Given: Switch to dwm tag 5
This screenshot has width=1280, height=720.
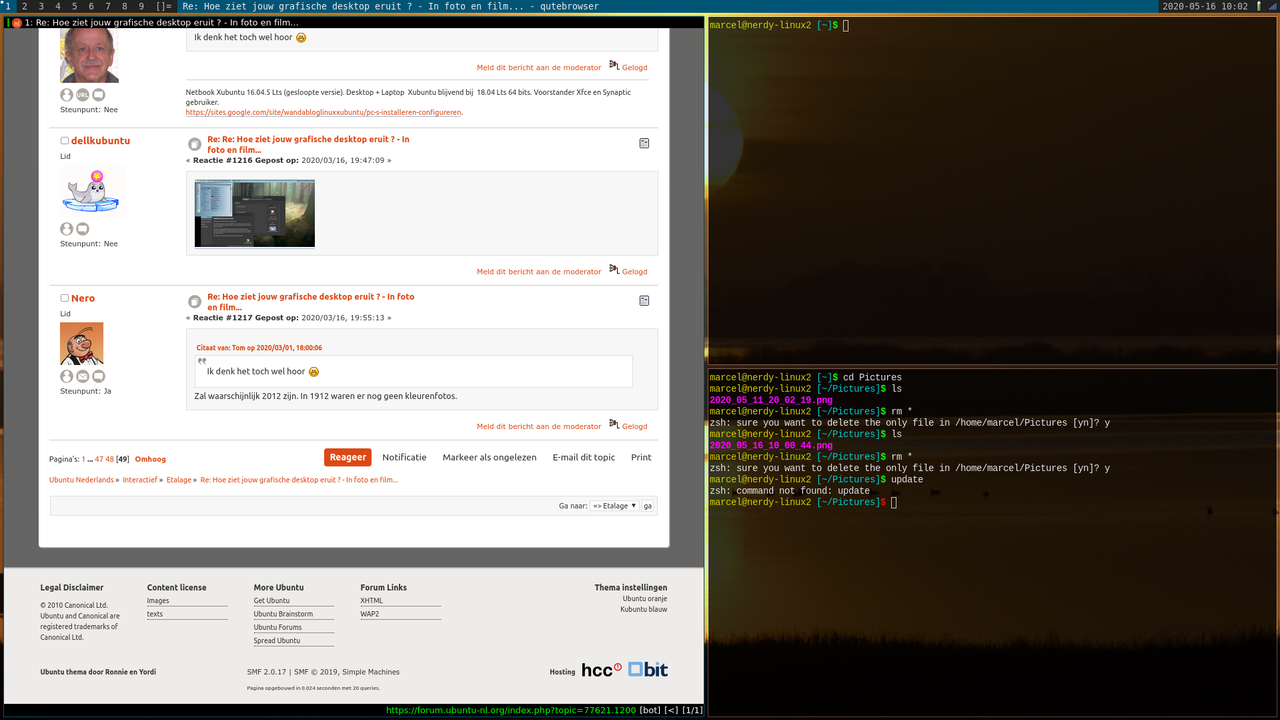Looking at the screenshot, I should (75, 6).
